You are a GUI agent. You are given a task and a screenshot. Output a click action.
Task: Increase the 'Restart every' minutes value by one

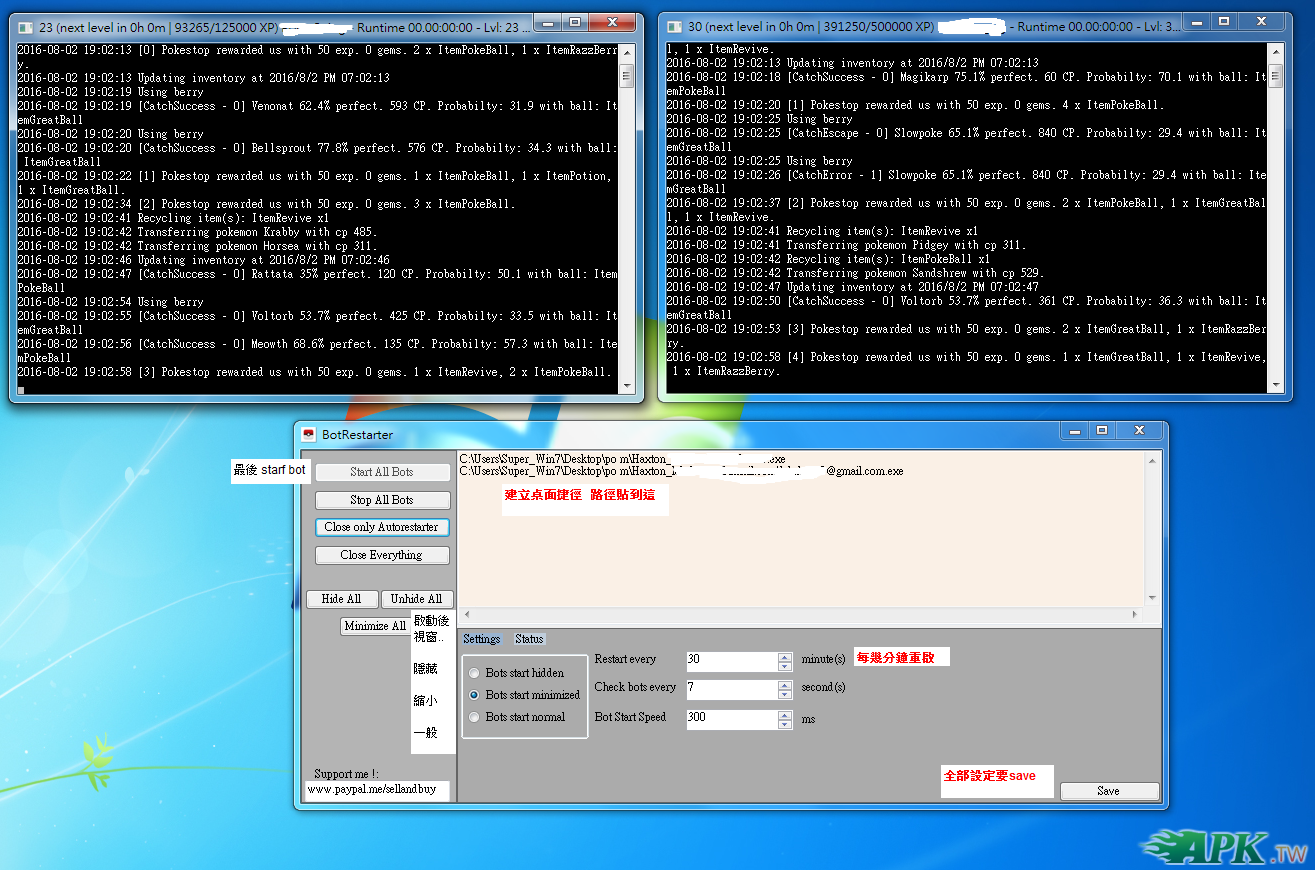click(x=784, y=657)
